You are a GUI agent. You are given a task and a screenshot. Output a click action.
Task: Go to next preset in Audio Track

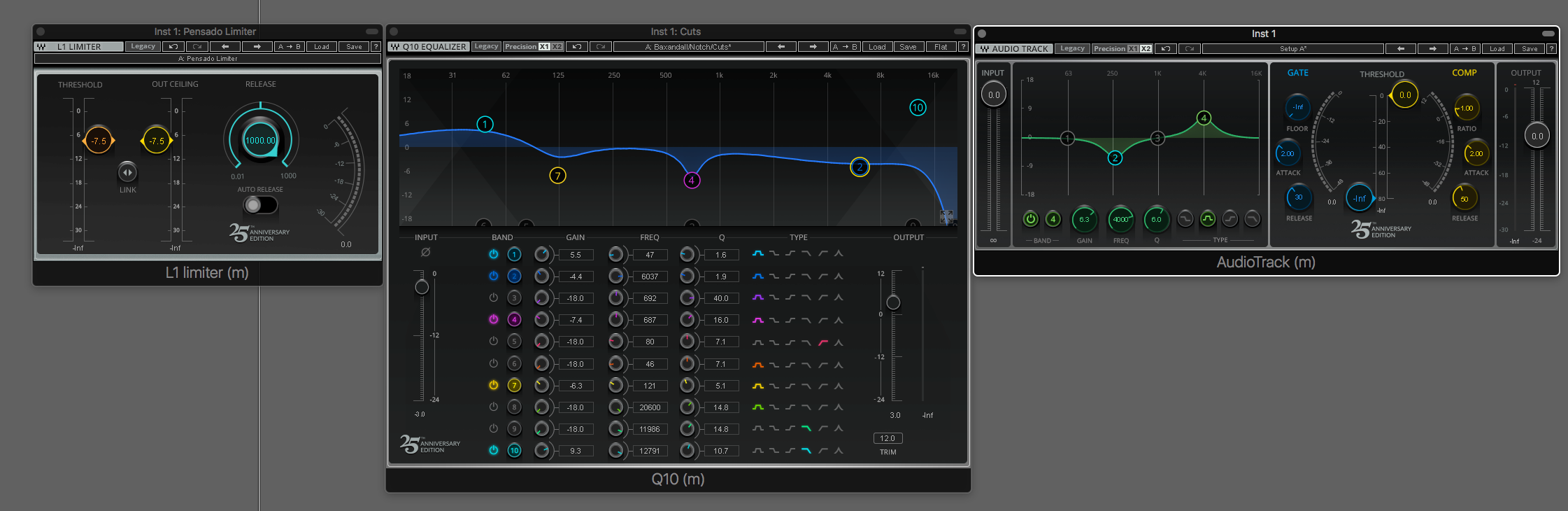coord(1433,49)
